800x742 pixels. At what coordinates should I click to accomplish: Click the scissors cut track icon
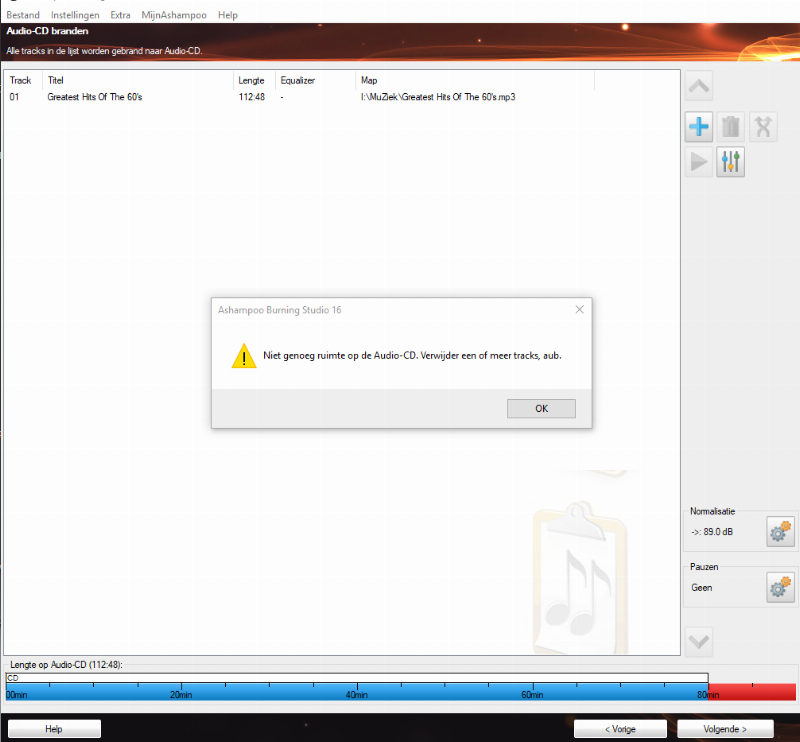point(763,127)
